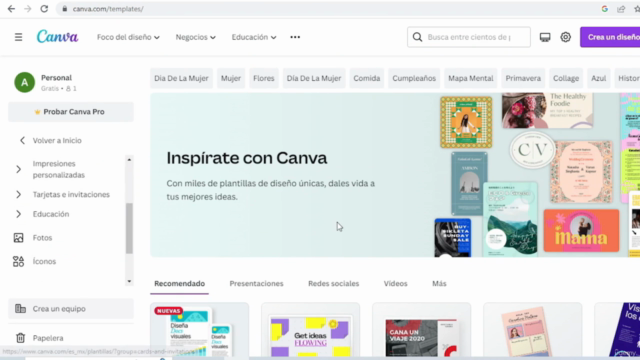Viewport: 640px width, 360px height.
Task: Click The Healthy Foodie template image
Action: (x=547, y=110)
